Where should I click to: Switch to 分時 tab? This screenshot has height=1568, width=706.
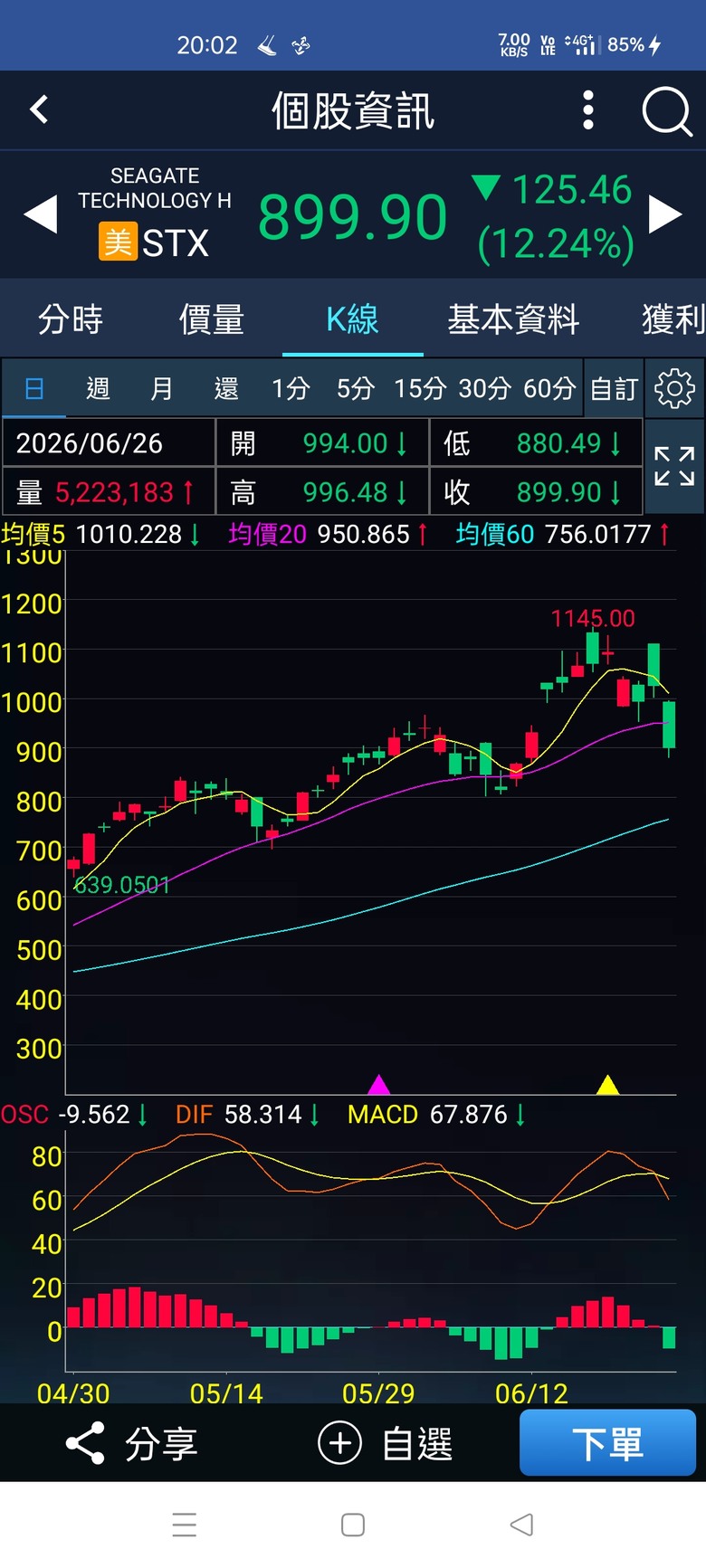71,319
